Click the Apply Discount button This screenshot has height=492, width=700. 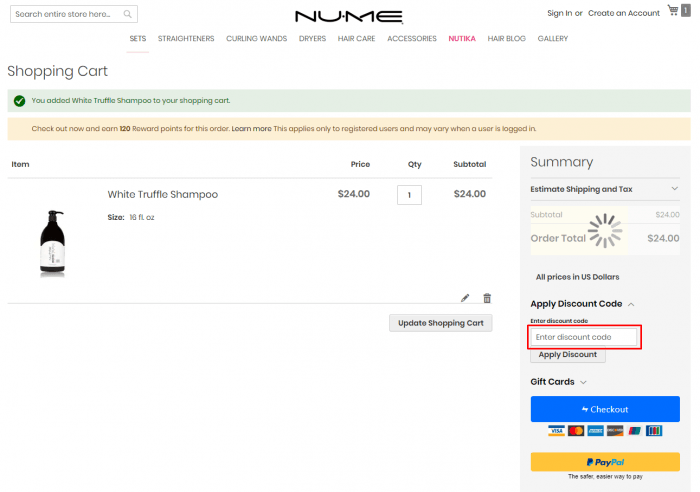tap(567, 354)
